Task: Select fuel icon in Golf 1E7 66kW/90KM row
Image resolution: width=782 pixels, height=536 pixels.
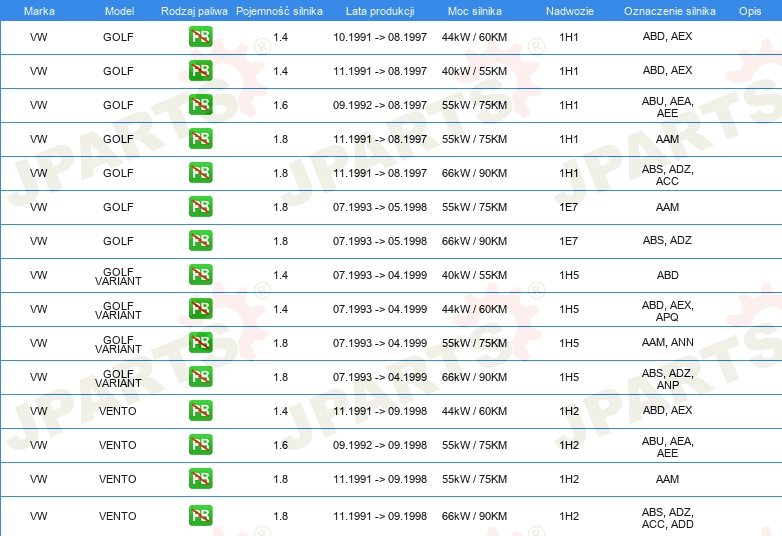Action: coord(200,240)
